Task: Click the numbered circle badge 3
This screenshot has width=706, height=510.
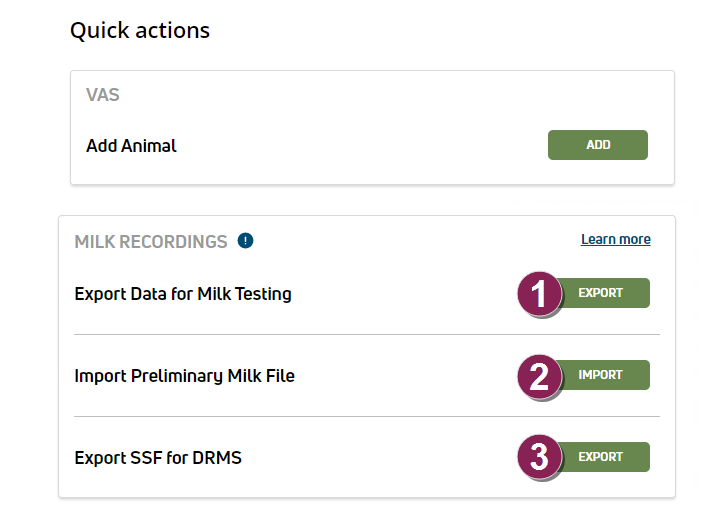Action: coord(539,458)
